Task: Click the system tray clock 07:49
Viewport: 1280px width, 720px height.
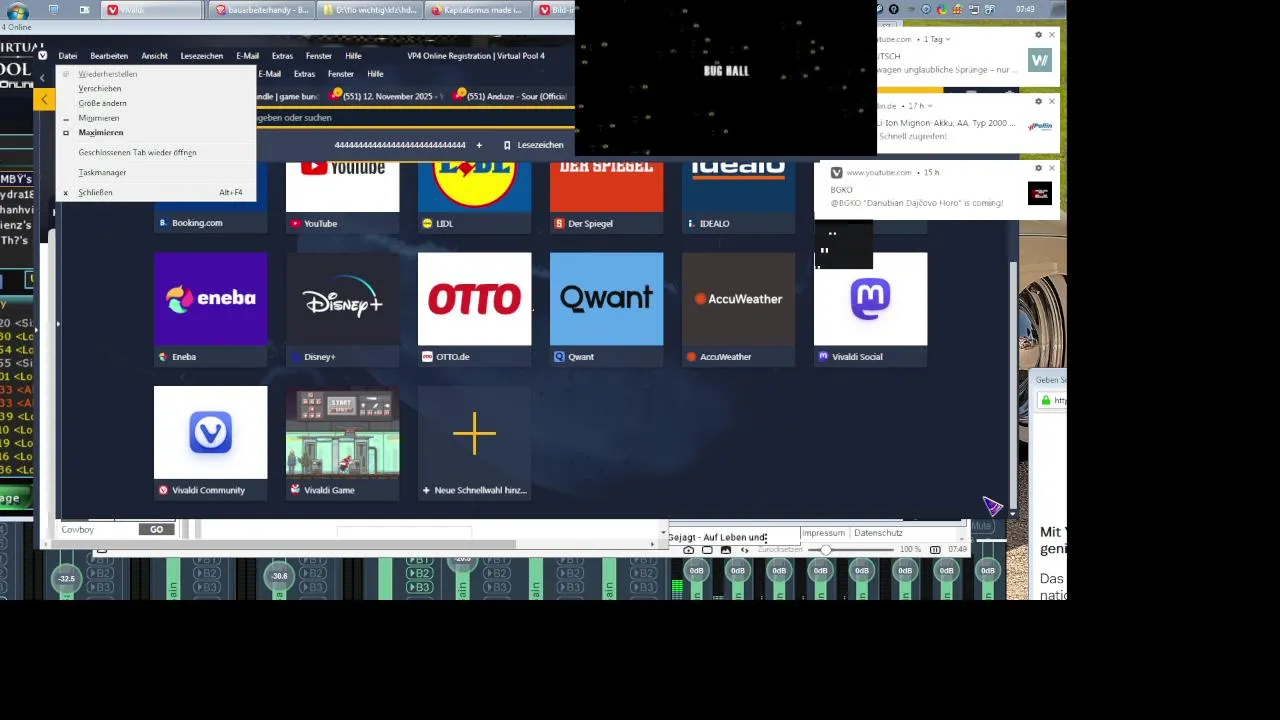Action: point(1025,9)
